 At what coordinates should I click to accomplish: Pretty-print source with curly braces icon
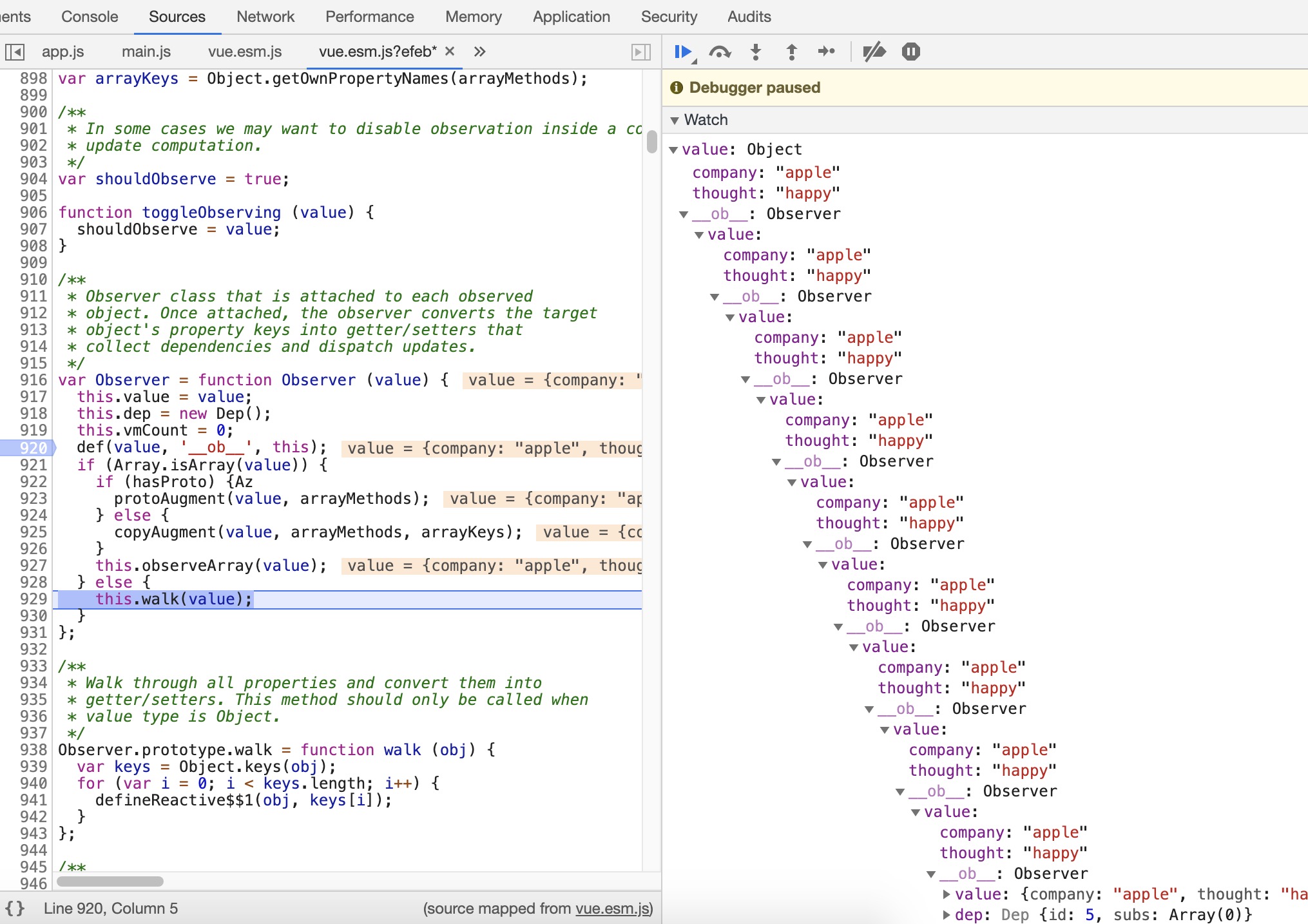pyautogui.click(x=15, y=909)
